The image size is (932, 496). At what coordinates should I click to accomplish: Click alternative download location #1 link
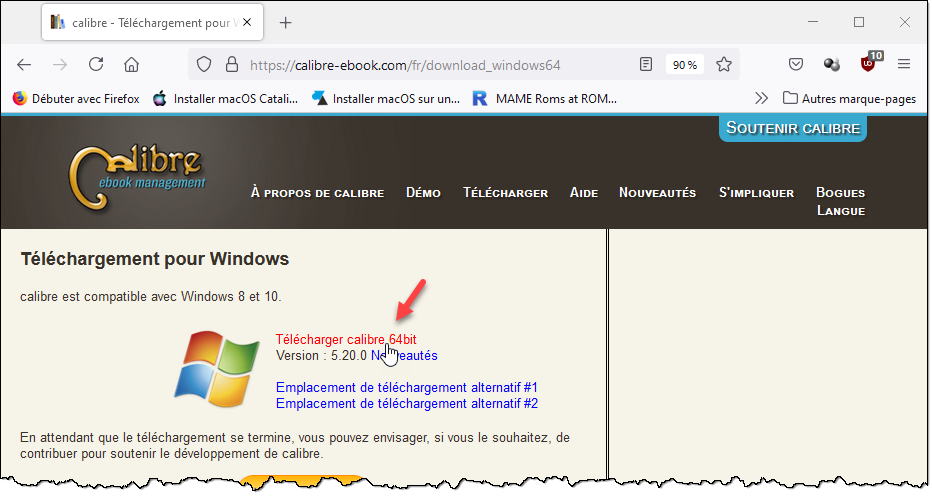tap(407, 387)
